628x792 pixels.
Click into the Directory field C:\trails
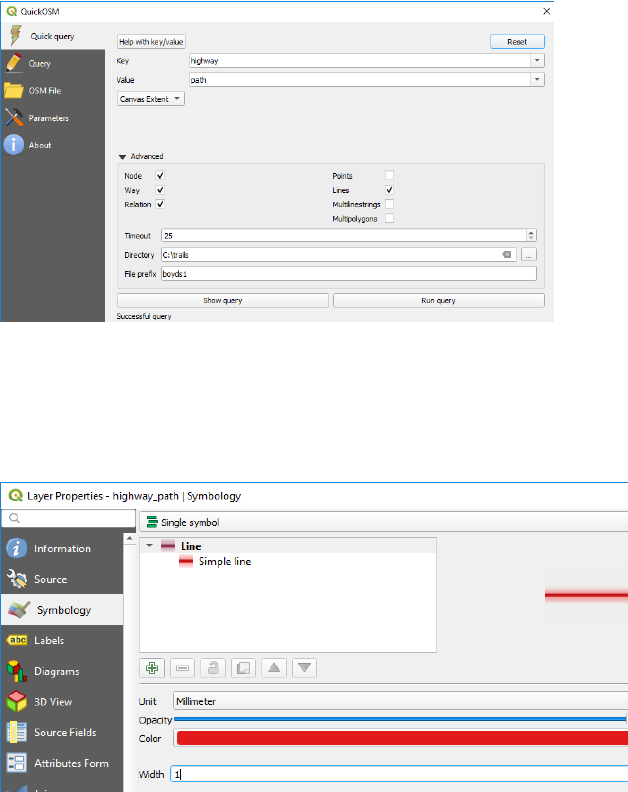[331, 255]
